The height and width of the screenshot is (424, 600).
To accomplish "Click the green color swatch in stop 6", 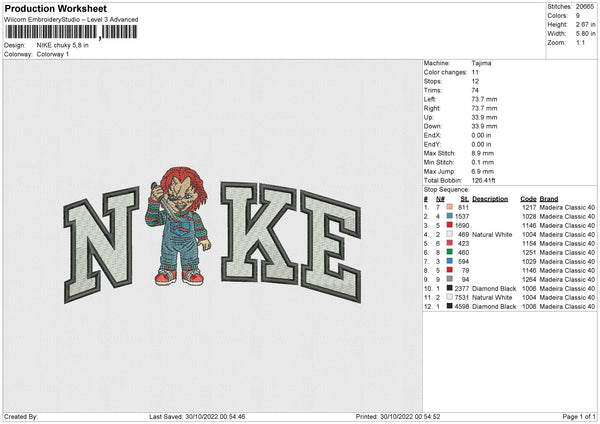I will (x=449, y=252).
